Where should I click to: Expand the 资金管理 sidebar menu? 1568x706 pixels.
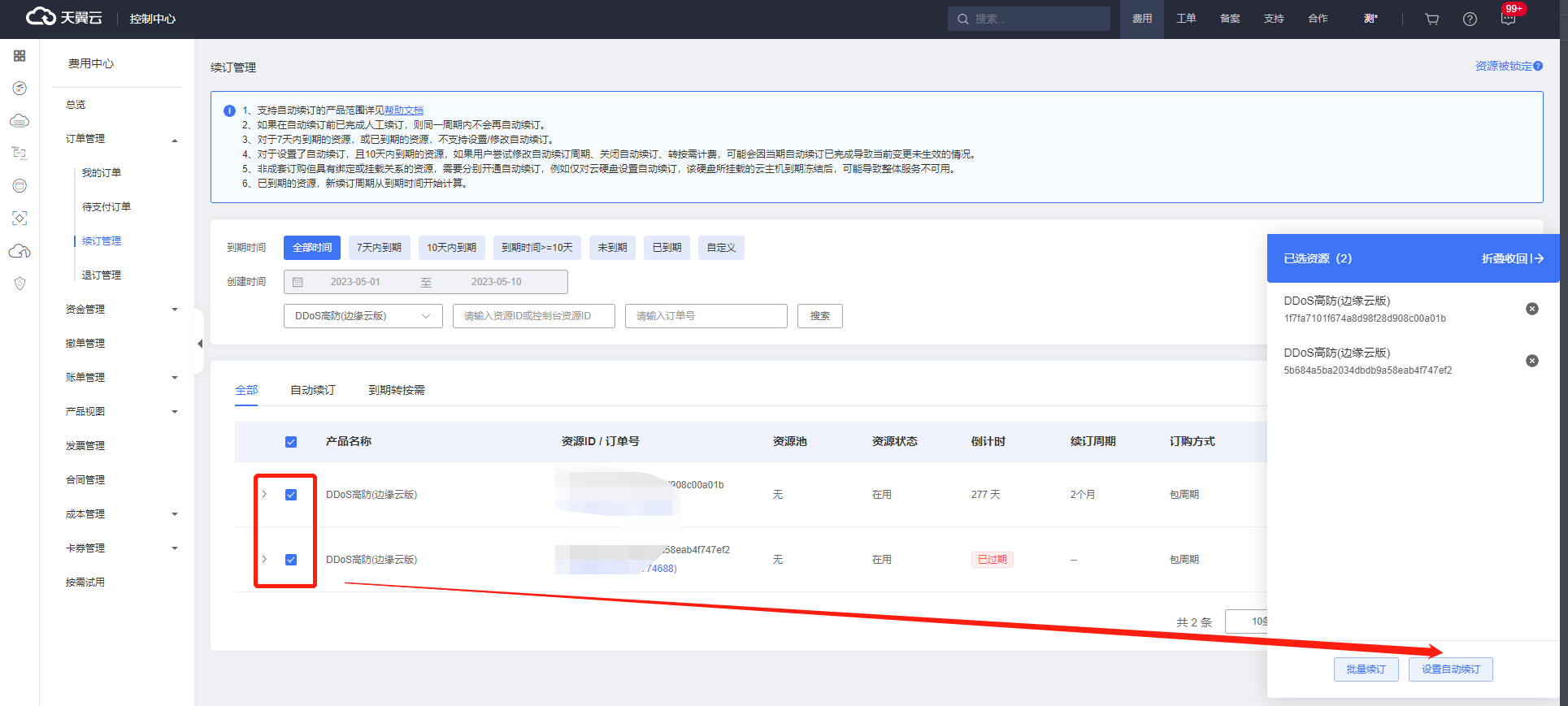(122, 310)
